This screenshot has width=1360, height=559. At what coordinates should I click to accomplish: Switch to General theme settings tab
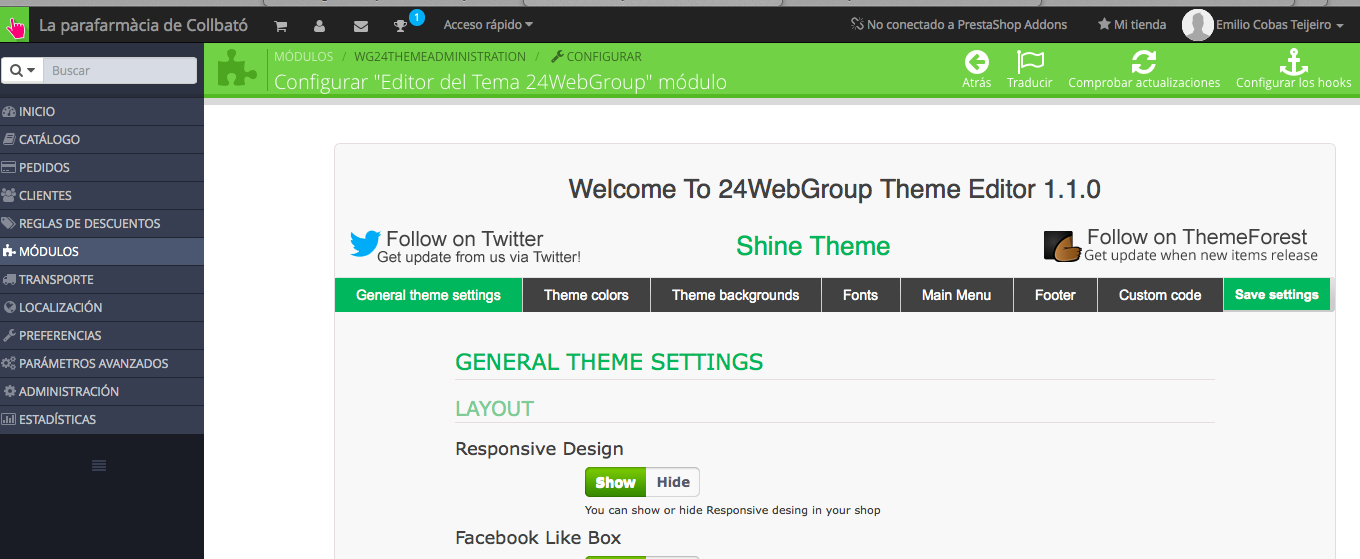tap(428, 295)
